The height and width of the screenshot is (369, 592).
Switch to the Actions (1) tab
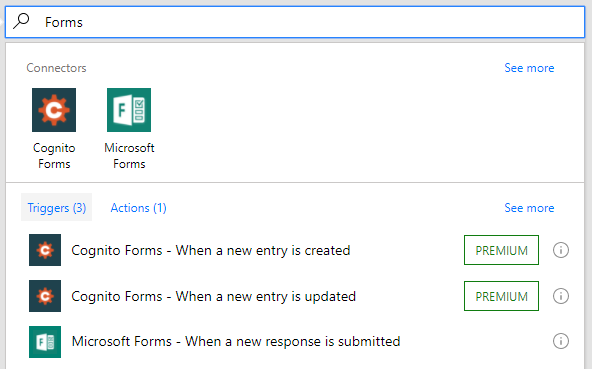point(138,207)
